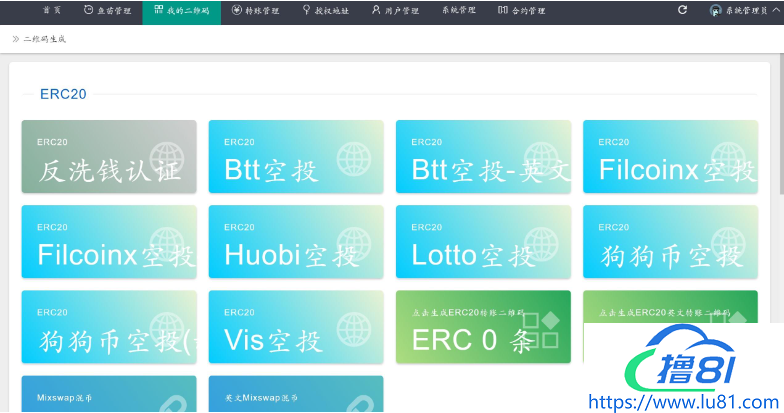Click the page vertical scrollbar
The height and width of the screenshot is (413, 784).
[x=781, y=125]
